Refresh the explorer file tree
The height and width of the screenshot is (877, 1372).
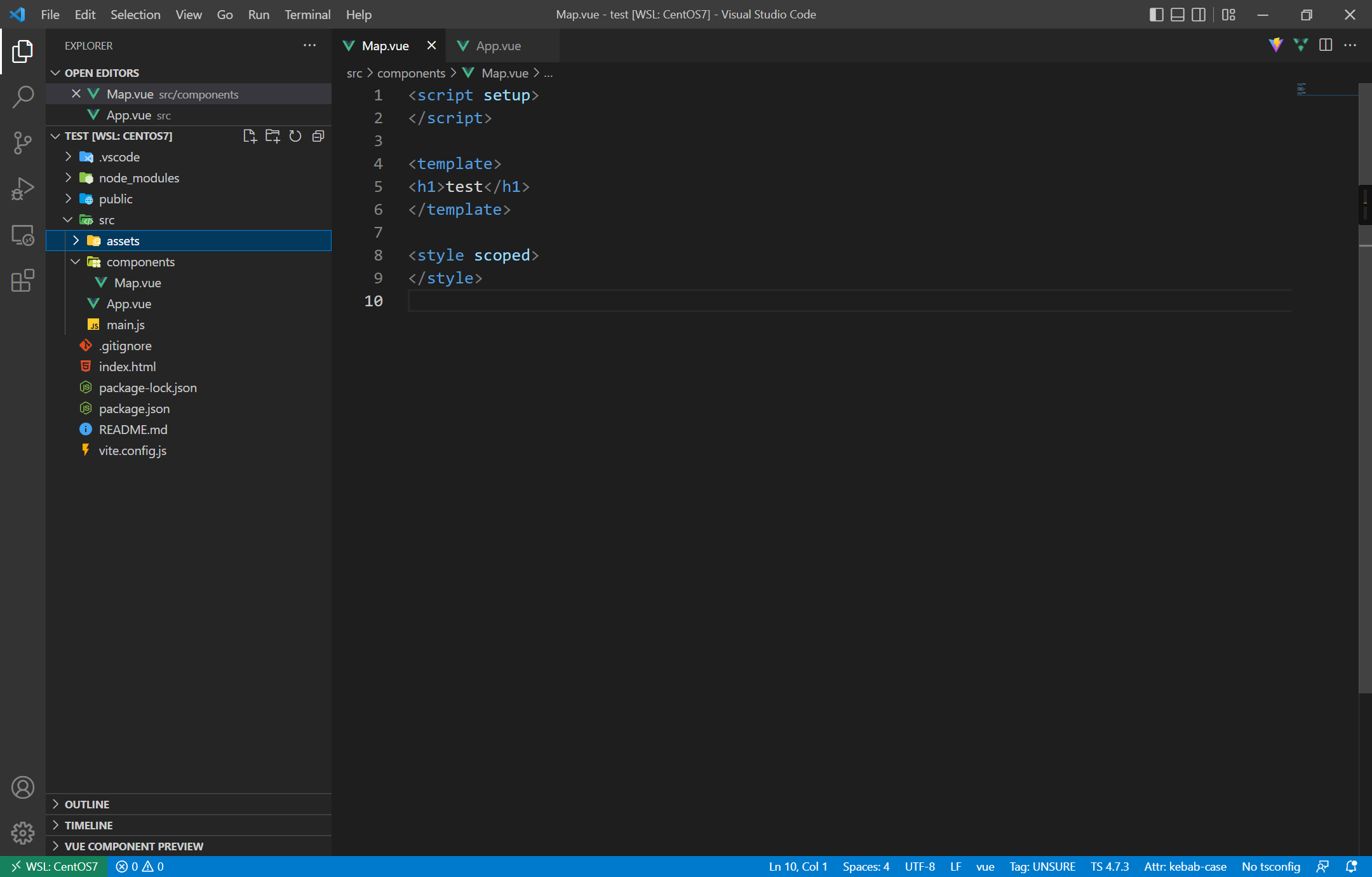coord(295,136)
